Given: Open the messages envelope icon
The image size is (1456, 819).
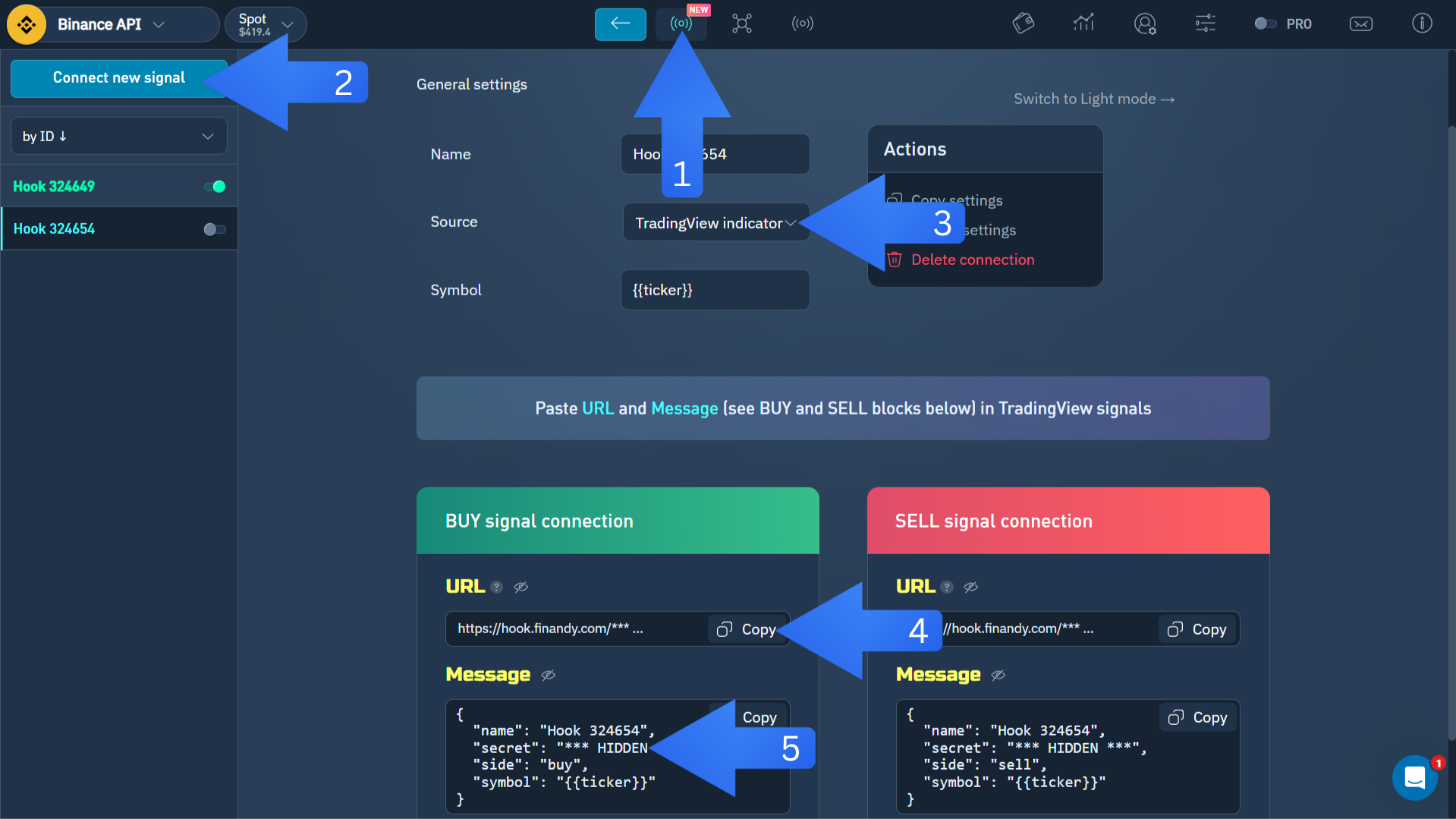Looking at the screenshot, I should [x=1361, y=24].
